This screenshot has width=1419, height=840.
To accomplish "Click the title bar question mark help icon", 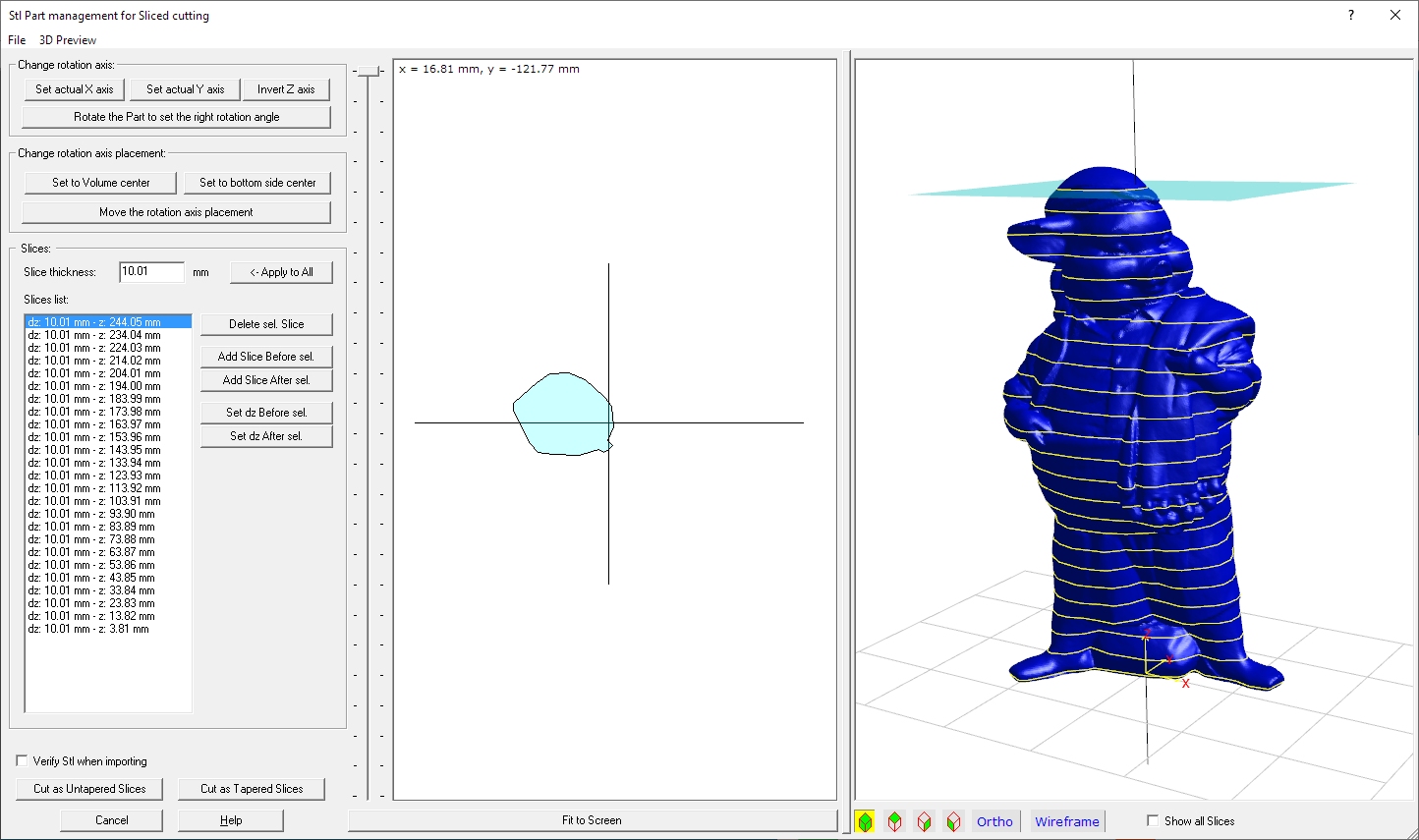I will coord(1351,15).
